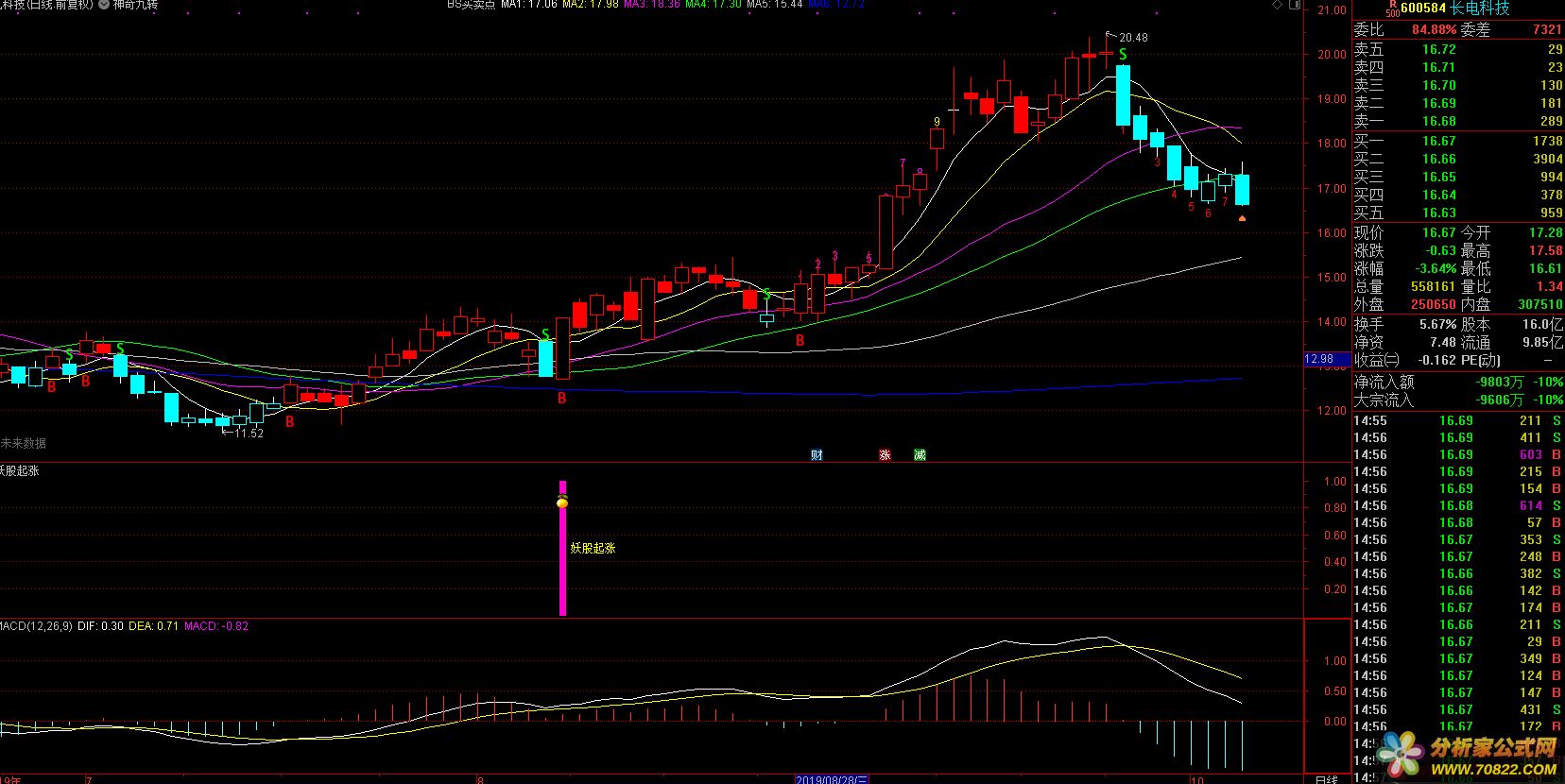Click the tick row with volume 603
Image resolution: width=1565 pixels, height=784 pixels.
pyautogui.click(x=1458, y=454)
